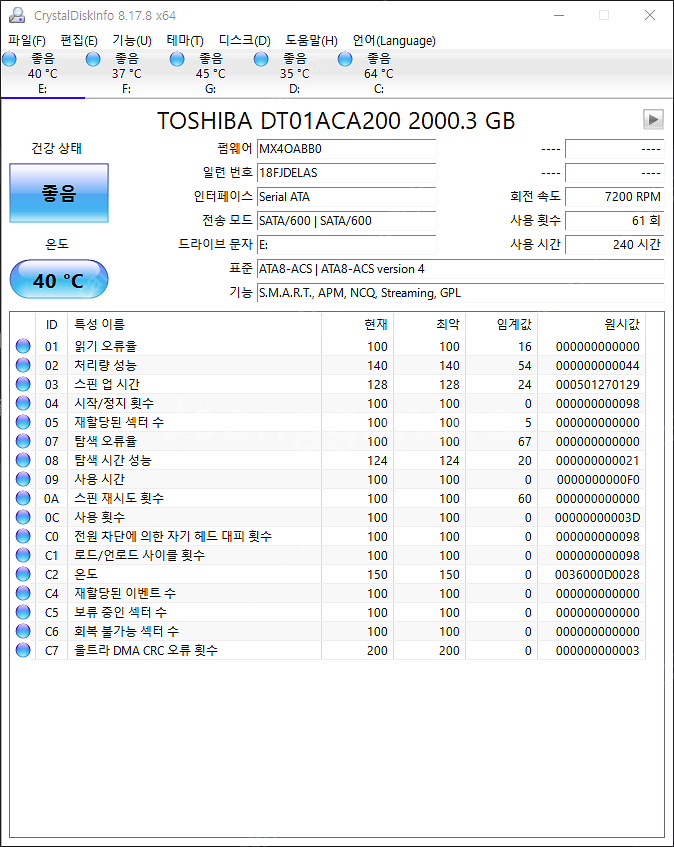Click the power-on count value 61 회

pos(615,220)
